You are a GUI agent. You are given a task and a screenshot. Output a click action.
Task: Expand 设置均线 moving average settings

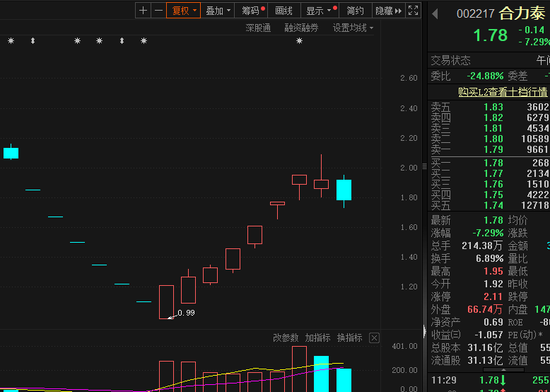click(353, 28)
